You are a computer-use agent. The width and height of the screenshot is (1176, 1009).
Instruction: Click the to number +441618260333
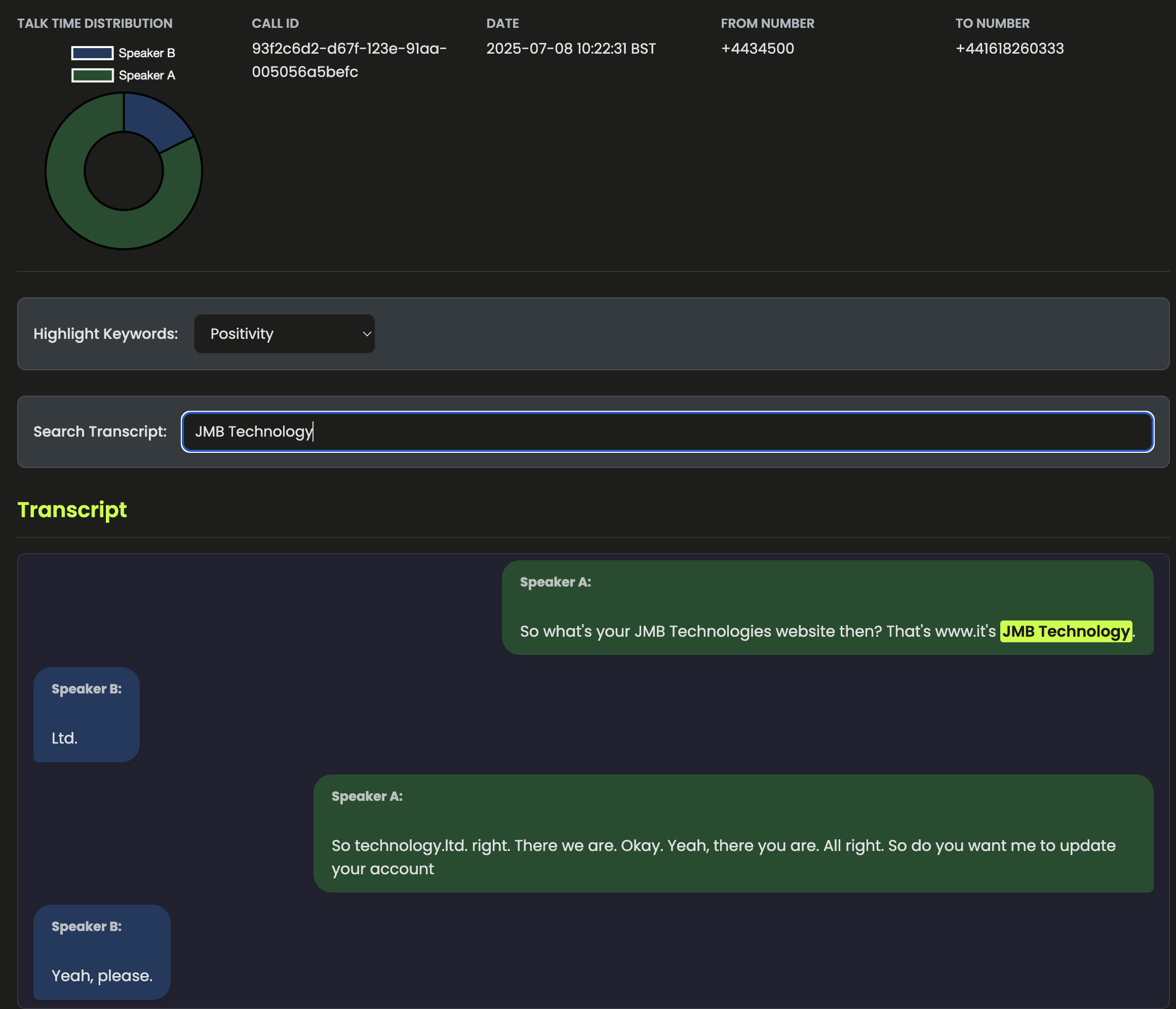coord(1010,49)
